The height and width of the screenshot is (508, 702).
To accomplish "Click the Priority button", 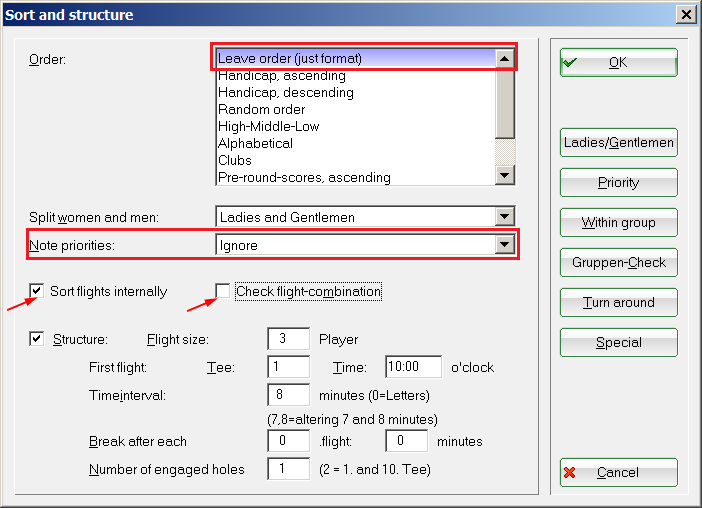I will coord(618,182).
